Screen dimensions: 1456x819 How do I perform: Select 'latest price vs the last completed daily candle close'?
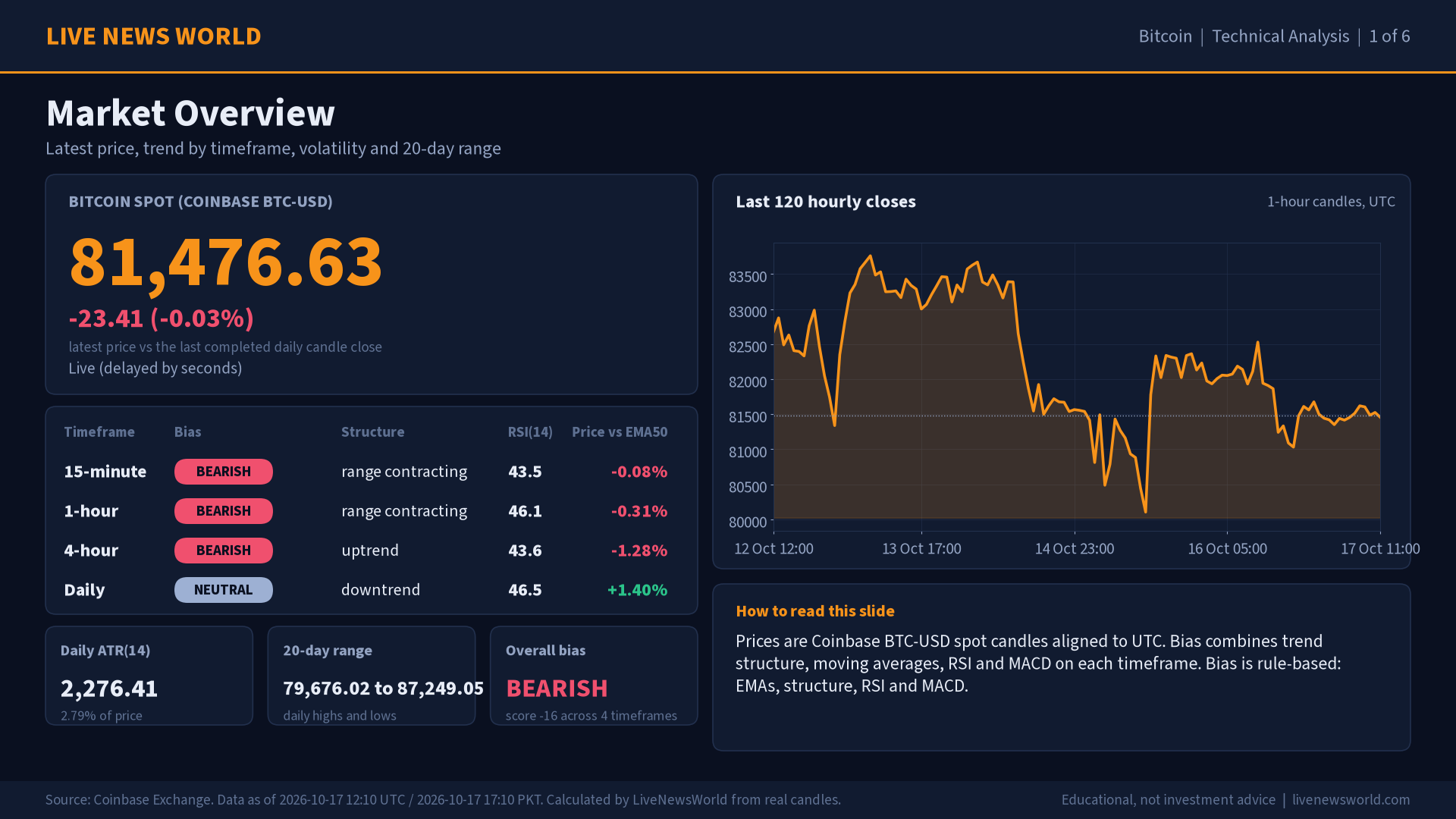click(x=225, y=347)
